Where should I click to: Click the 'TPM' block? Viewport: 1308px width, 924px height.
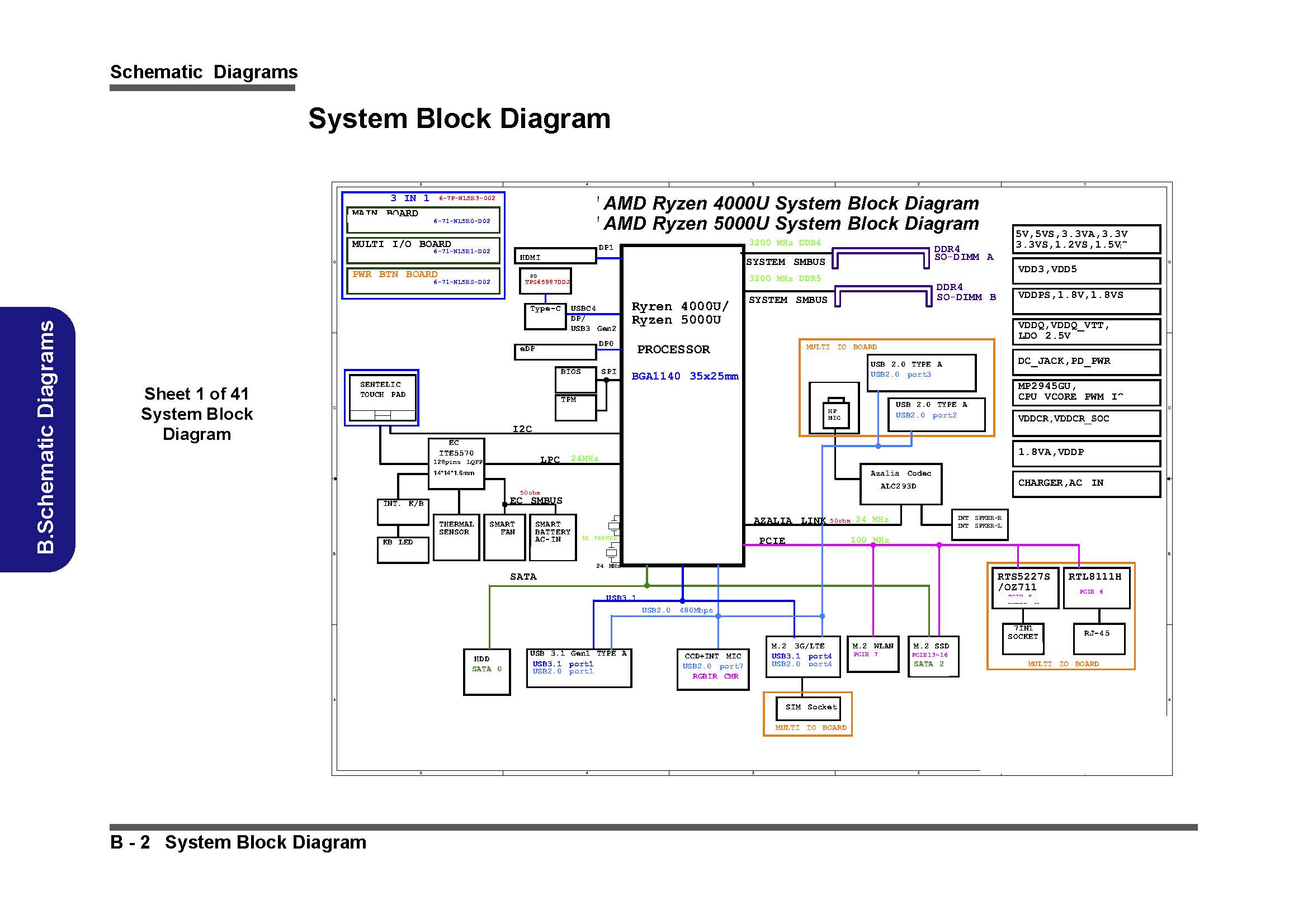(x=575, y=407)
